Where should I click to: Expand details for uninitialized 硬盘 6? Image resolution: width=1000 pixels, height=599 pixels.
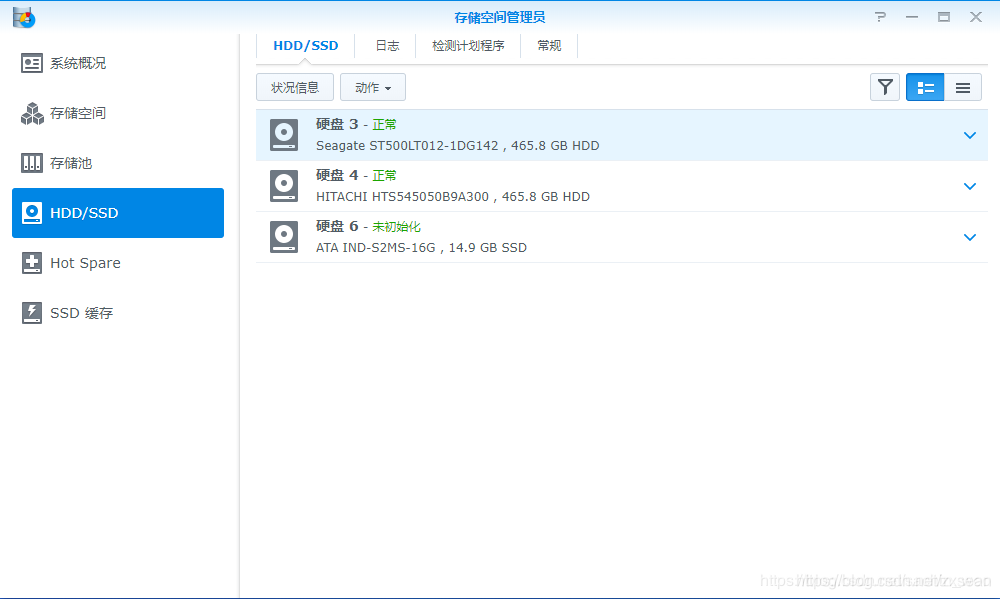969,237
